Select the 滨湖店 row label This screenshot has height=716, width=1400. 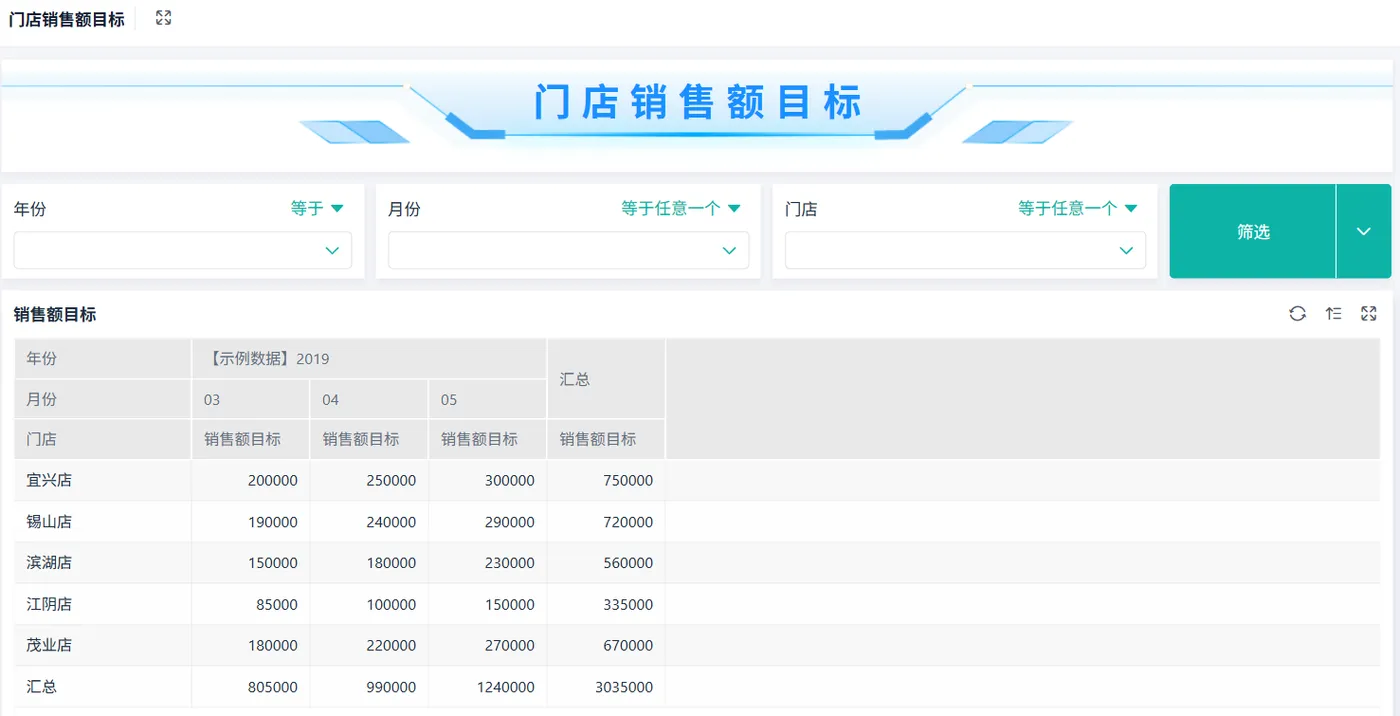[49, 562]
